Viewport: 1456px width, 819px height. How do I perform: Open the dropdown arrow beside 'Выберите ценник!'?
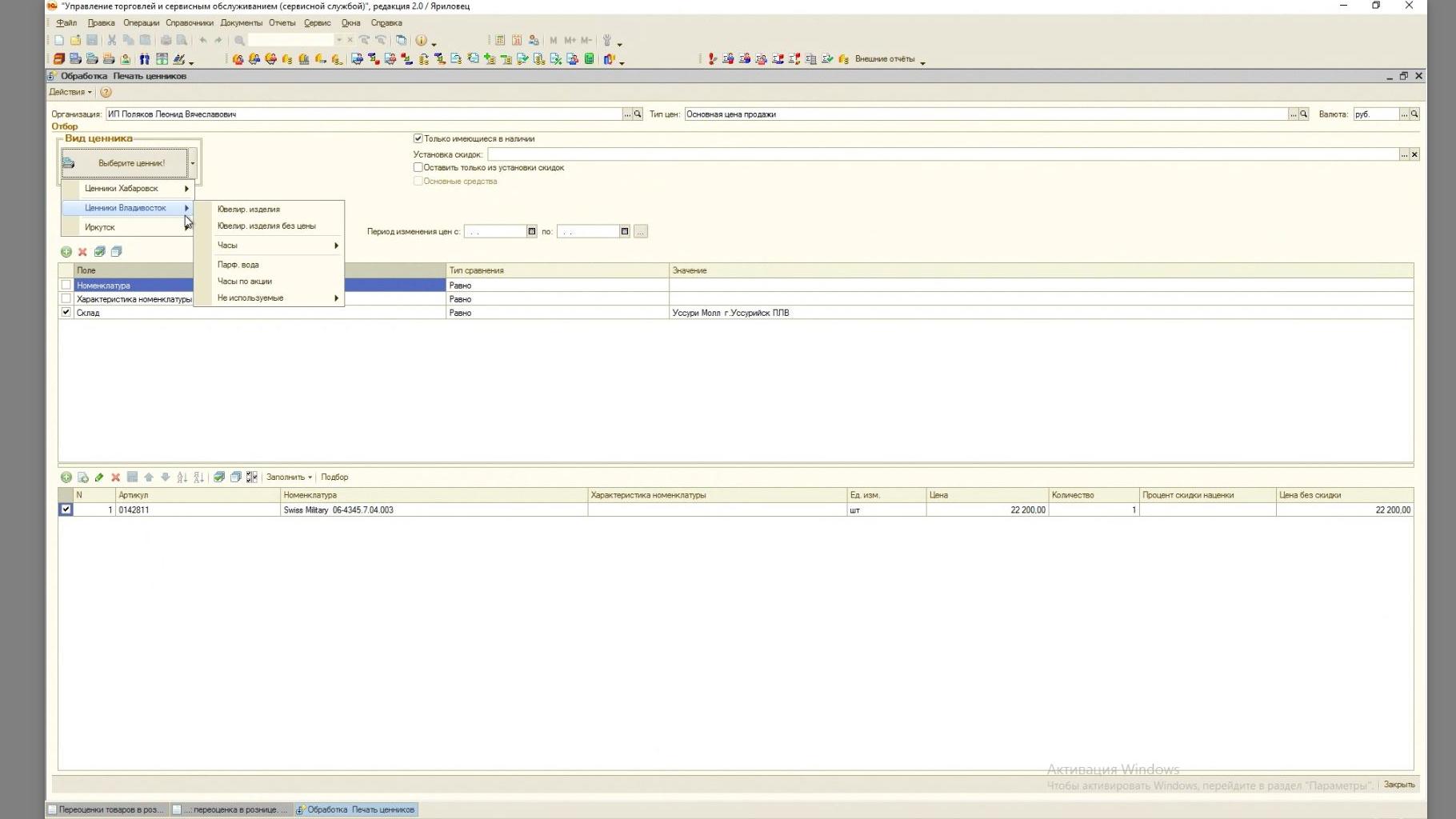point(193,163)
